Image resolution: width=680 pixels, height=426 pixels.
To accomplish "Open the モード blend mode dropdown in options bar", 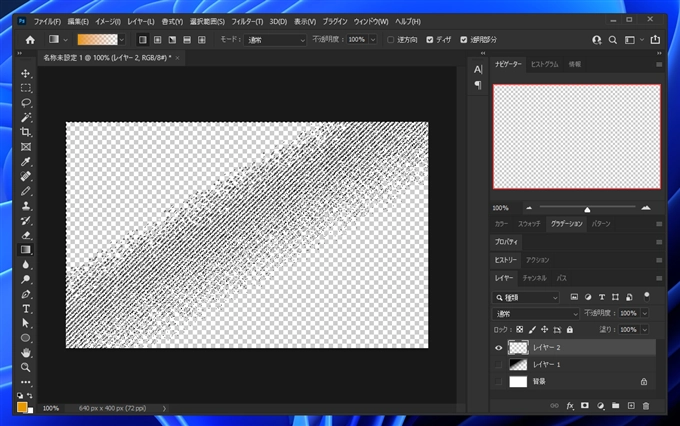I will 277,40.
